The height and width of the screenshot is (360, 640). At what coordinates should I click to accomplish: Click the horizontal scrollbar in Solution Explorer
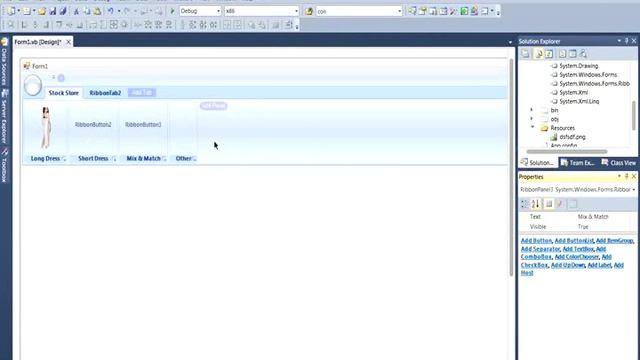(x=567, y=151)
